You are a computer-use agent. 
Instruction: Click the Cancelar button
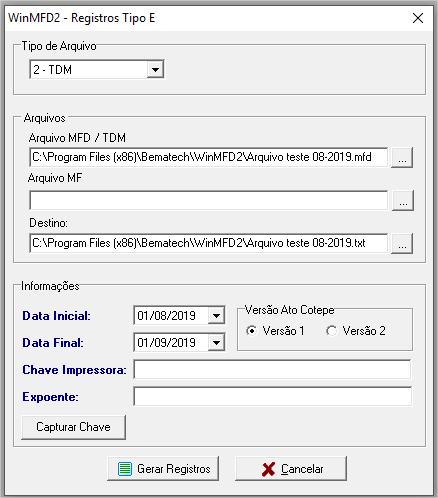tap(291, 469)
